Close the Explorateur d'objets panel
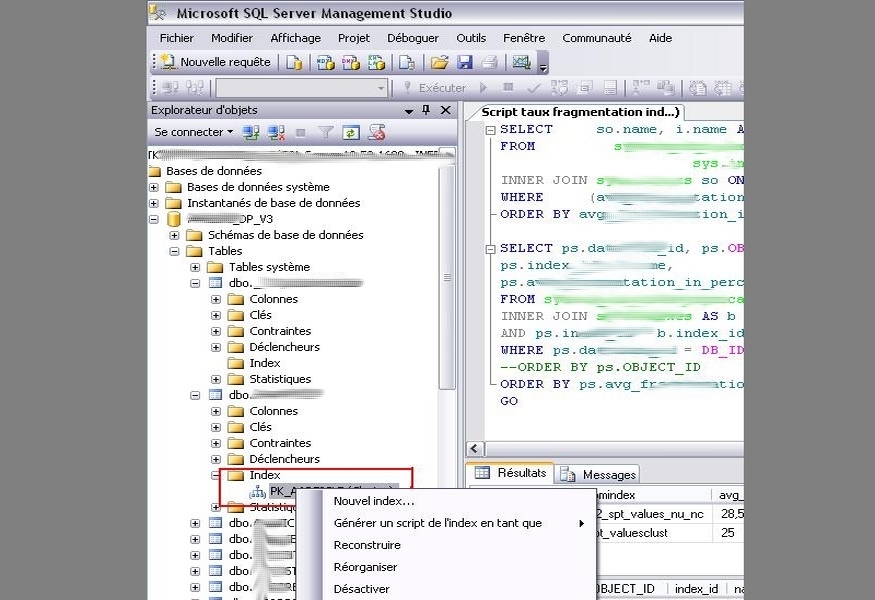This screenshot has width=875, height=600. pyautogui.click(x=446, y=110)
